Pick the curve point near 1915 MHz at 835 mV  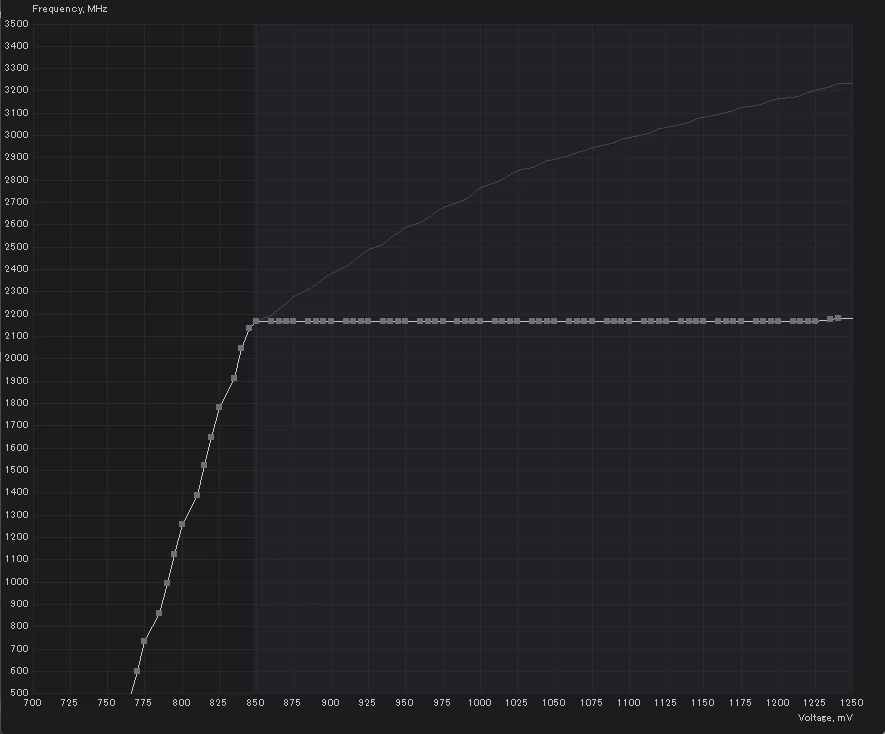point(234,378)
